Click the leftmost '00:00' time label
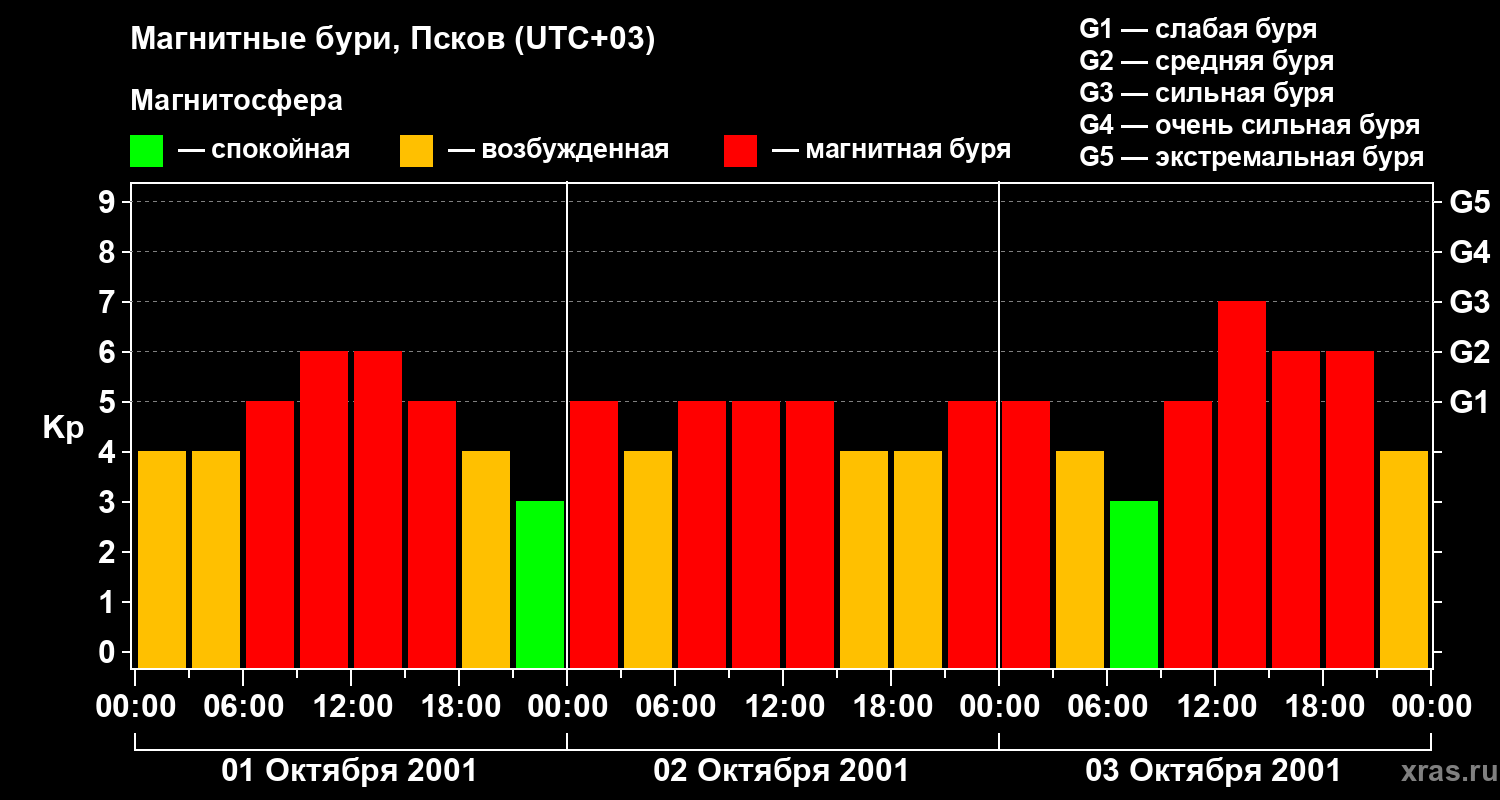This screenshot has width=1500, height=800. [135, 707]
